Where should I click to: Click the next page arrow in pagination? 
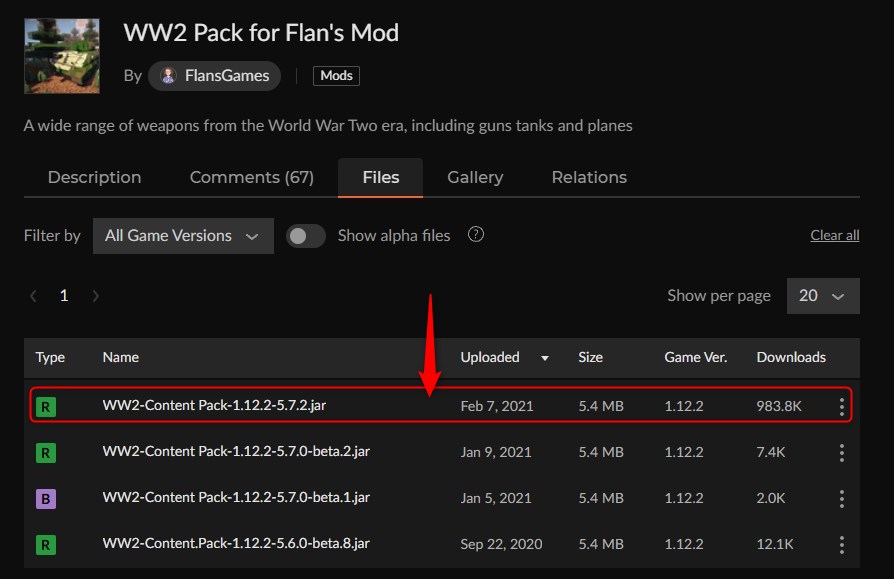click(95, 295)
